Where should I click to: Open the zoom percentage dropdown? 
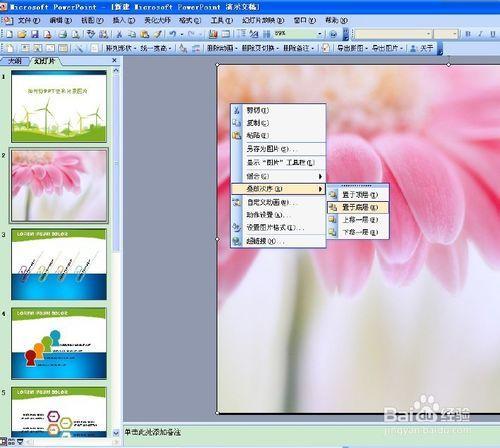tap(320, 34)
